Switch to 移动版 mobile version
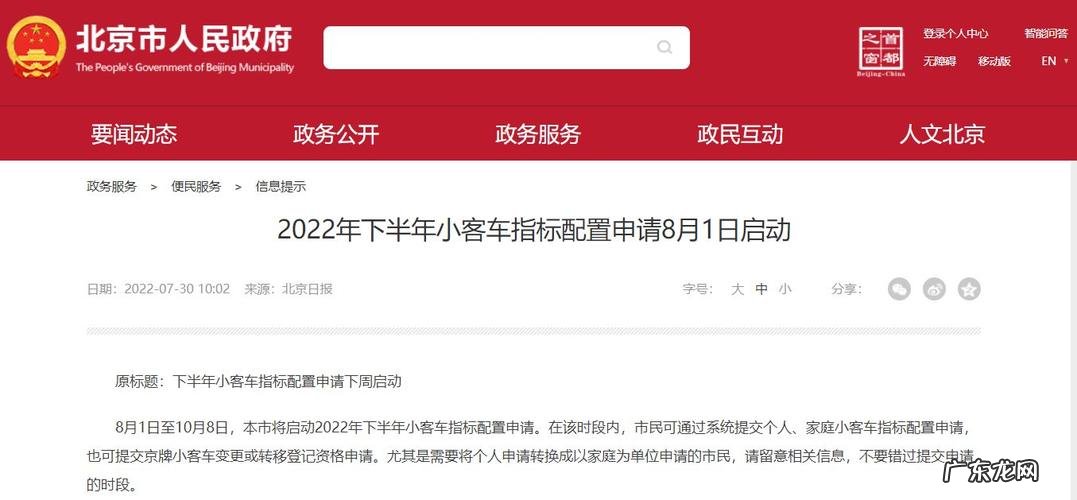Image resolution: width=1077 pixels, height=500 pixels. coord(995,61)
